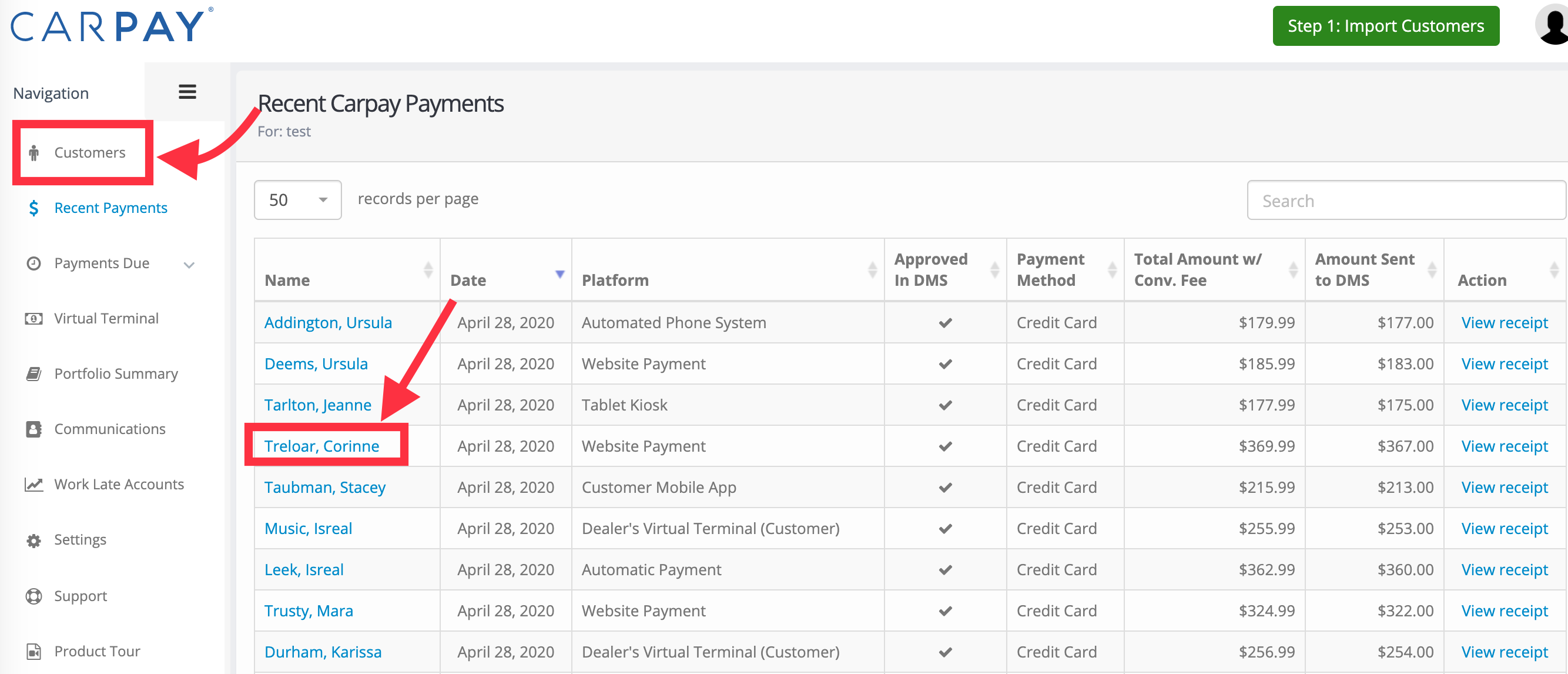The image size is (1568, 674).
Task: Click the Communications contact book icon
Action: point(34,429)
